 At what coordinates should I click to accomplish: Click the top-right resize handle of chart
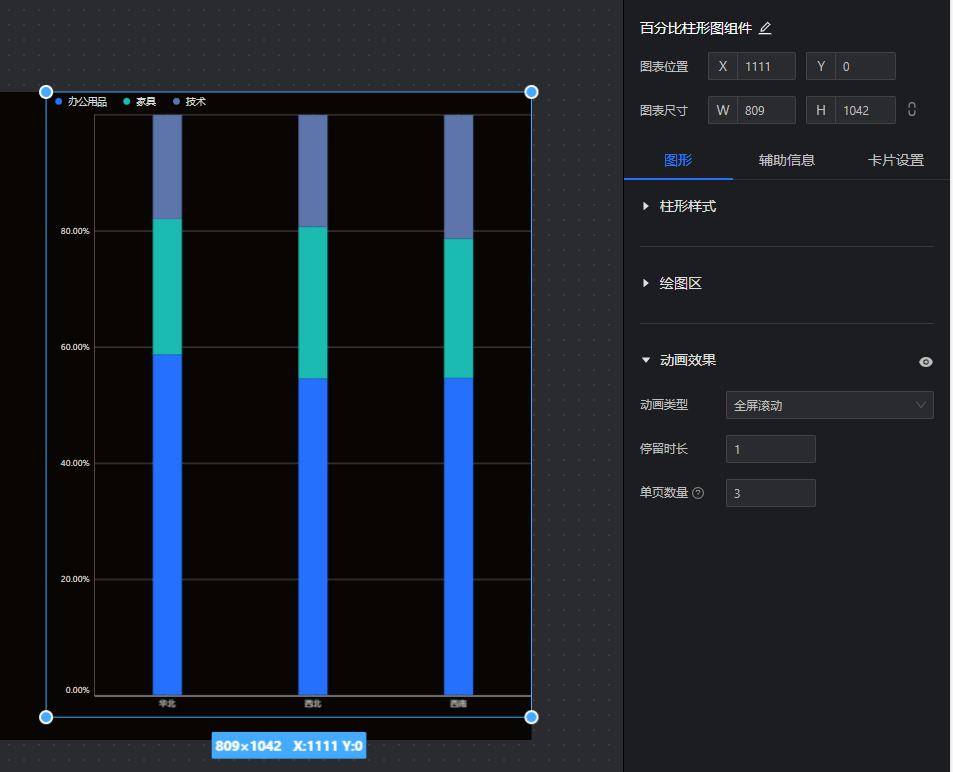[x=531, y=92]
